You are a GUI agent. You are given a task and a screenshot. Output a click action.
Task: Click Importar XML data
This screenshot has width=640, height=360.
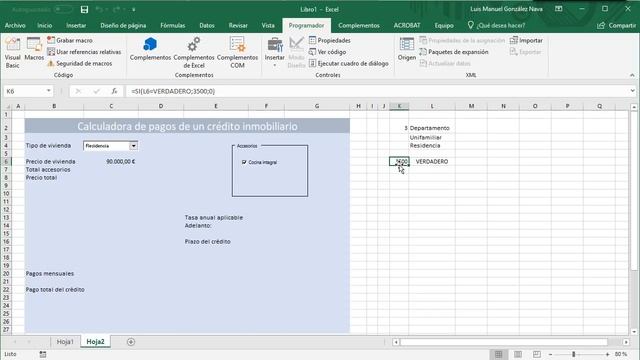(x=527, y=40)
